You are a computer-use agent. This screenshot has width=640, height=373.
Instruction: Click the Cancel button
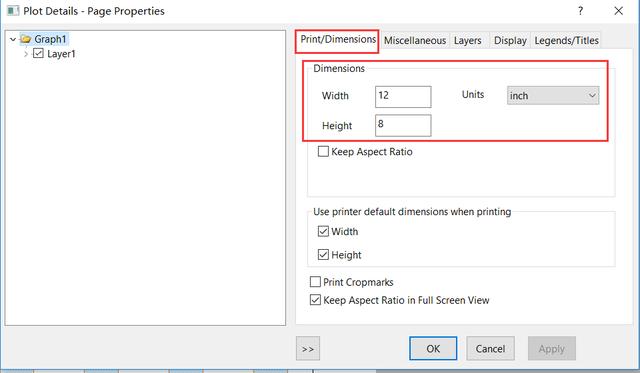(490, 349)
